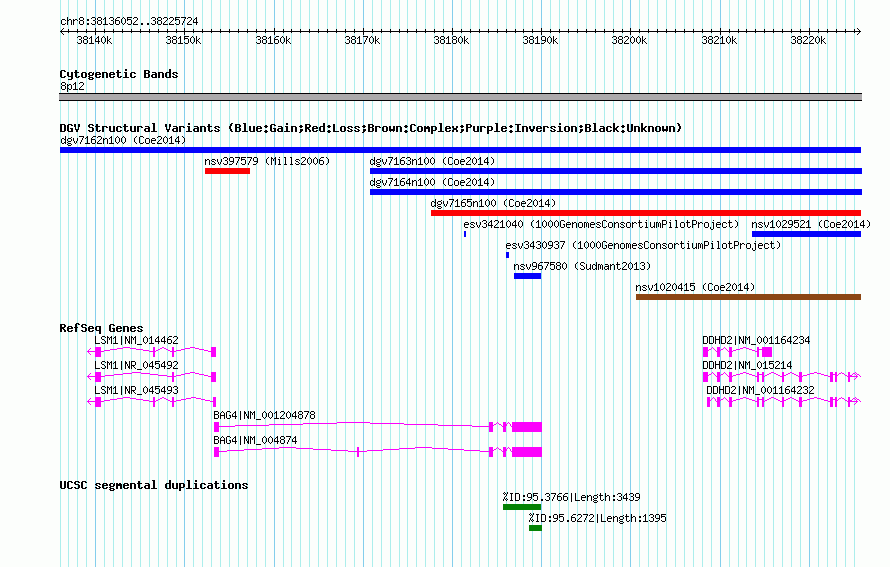The image size is (890, 567).
Task: Select the dgv7164n100 (Coe2014) label
Action: (x=432, y=182)
